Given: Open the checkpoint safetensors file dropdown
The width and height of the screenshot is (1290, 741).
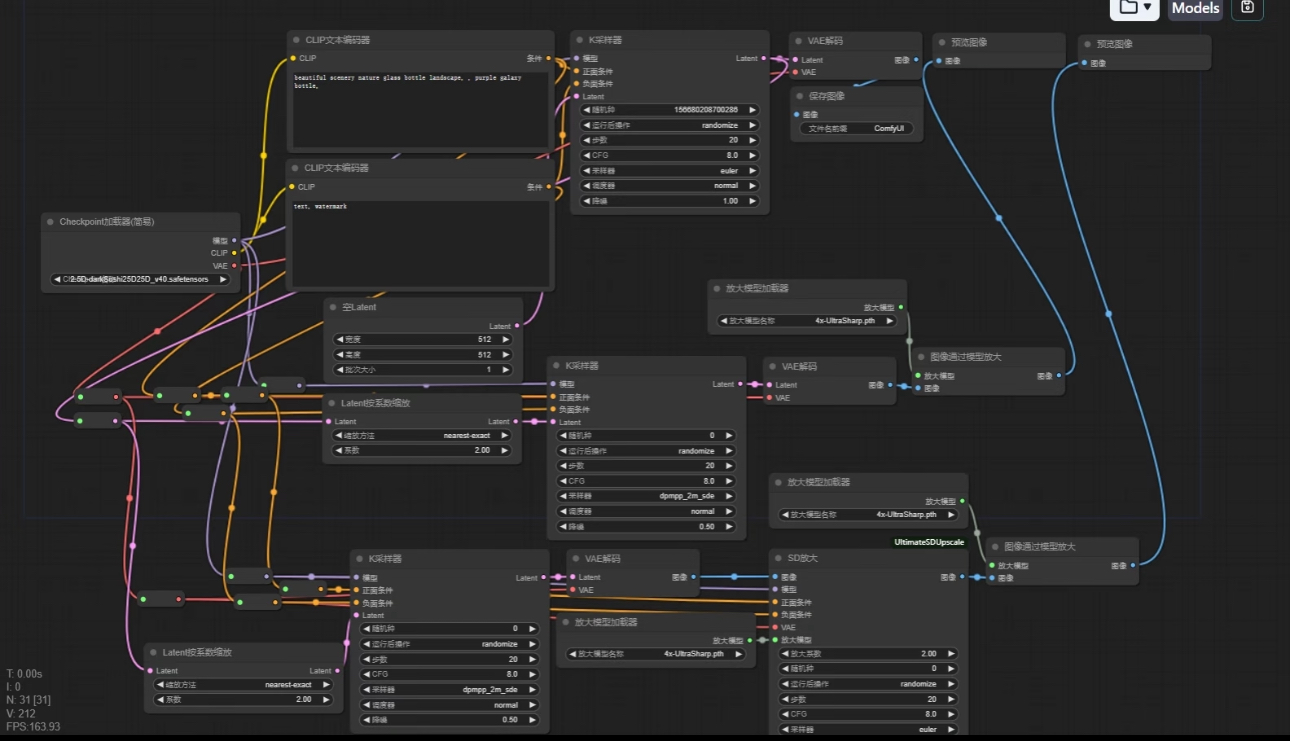Looking at the screenshot, I should click(138, 279).
